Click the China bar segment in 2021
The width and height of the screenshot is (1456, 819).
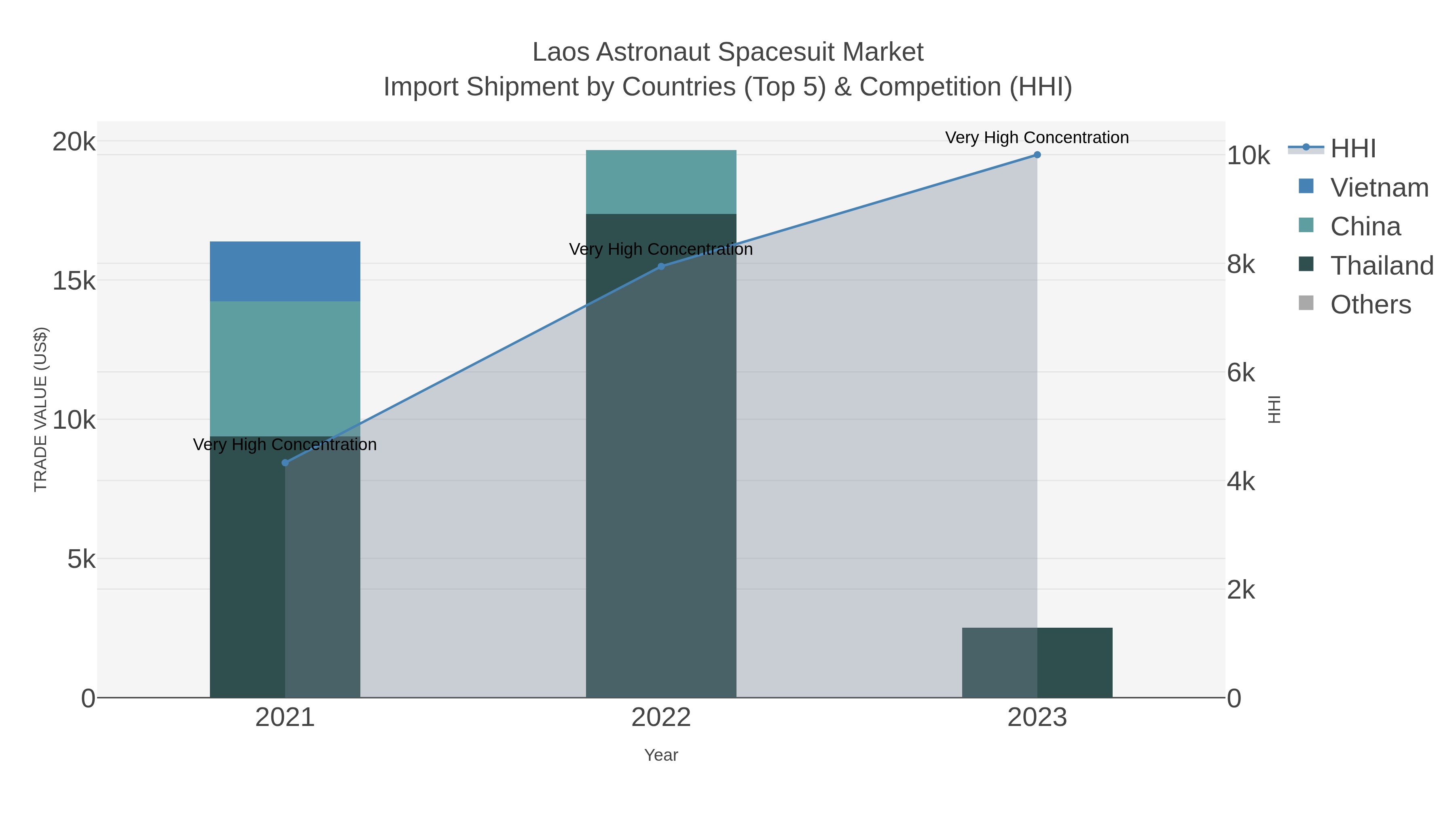(x=285, y=368)
